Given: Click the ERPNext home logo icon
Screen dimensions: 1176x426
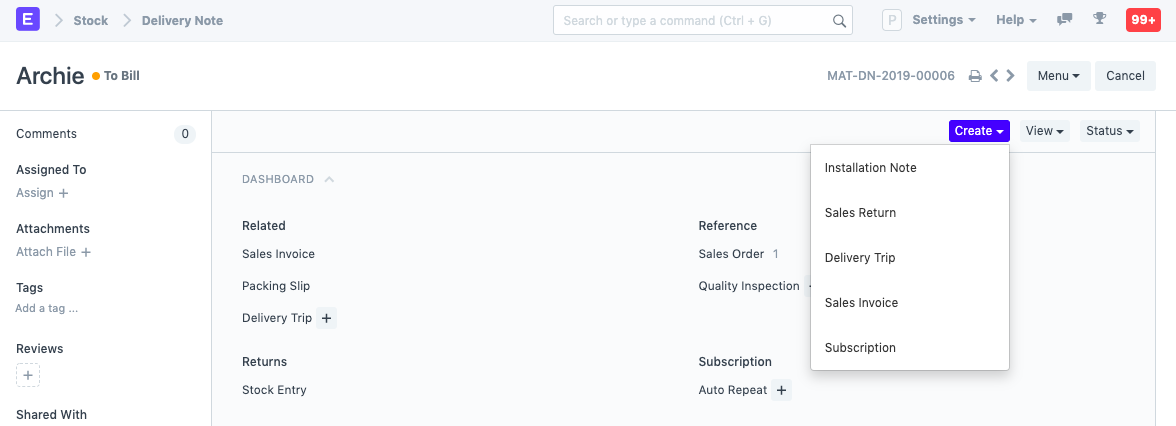Looking at the screenshot, I should 28,20.
